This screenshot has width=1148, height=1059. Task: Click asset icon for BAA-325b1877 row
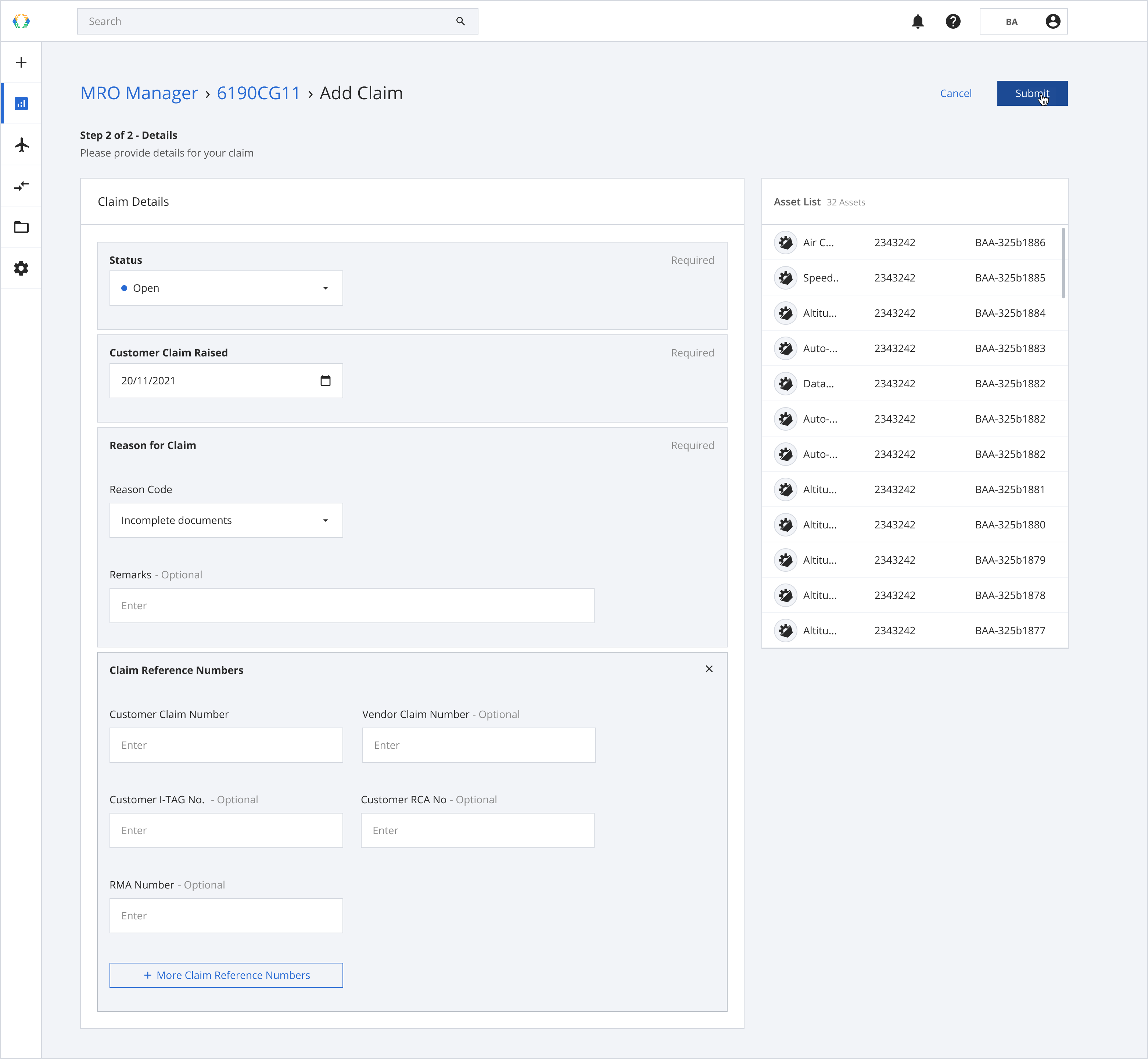[x=785, y=630]
